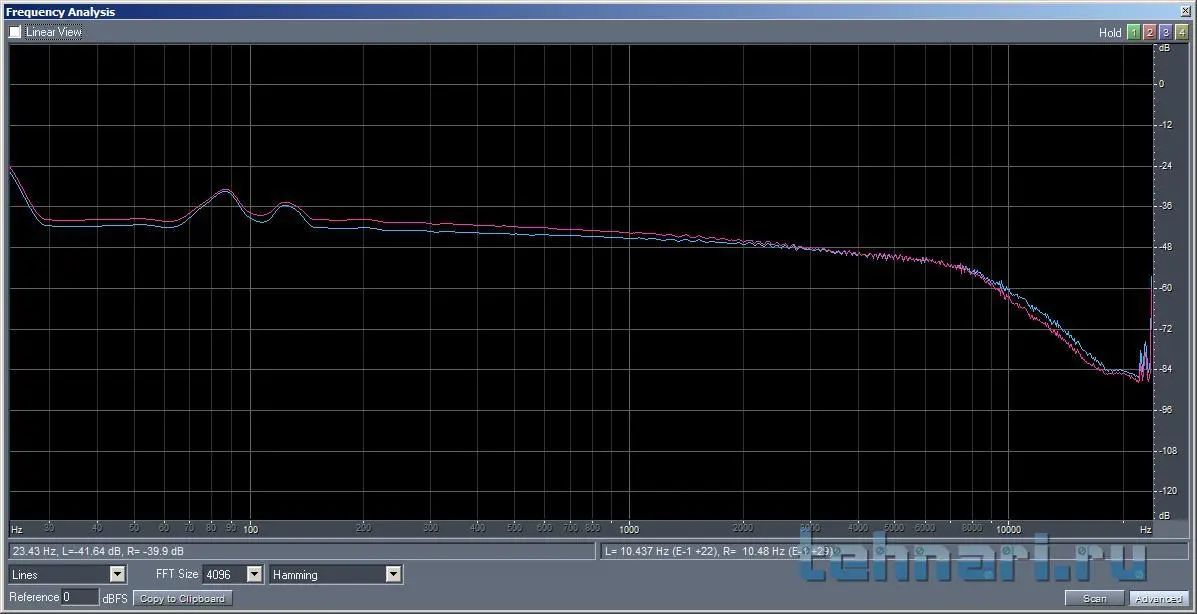This screenshot has width=1197, height=614.
Task: Click the 1000 Hz axis label
Action: [x=629, y=529]
